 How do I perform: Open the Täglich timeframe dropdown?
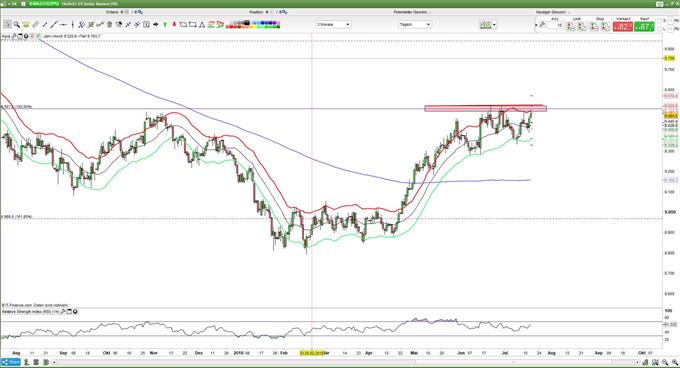pos(415,25)
